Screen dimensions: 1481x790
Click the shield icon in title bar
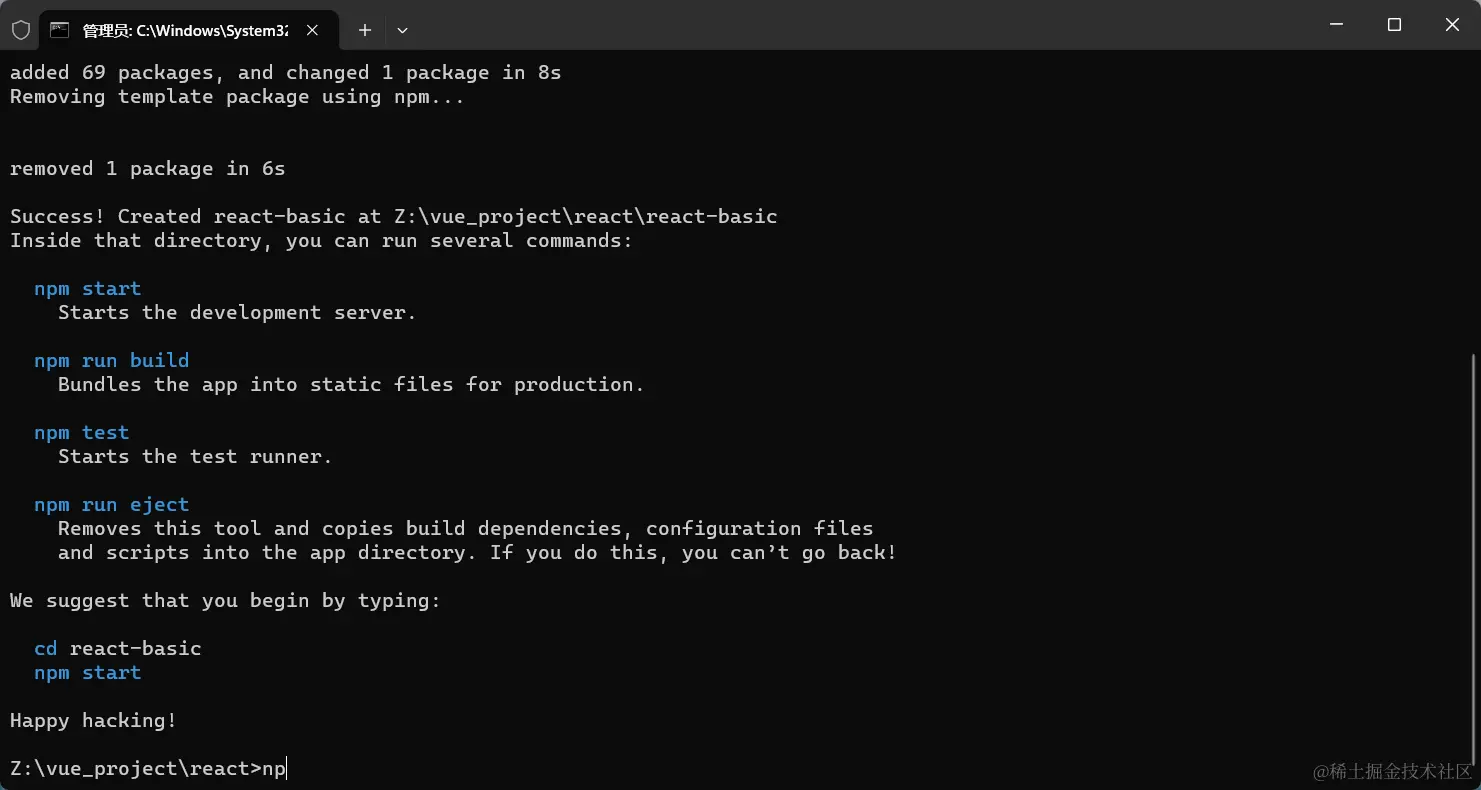pos(20,30)
